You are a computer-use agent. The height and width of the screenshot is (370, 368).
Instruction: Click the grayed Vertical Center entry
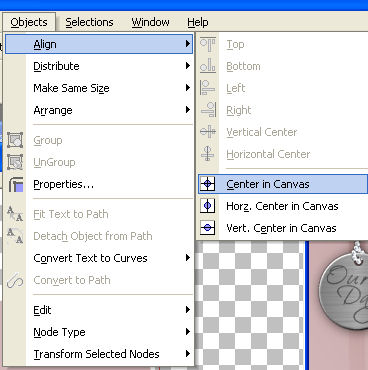pyautogui.click(x=283, y=132)
